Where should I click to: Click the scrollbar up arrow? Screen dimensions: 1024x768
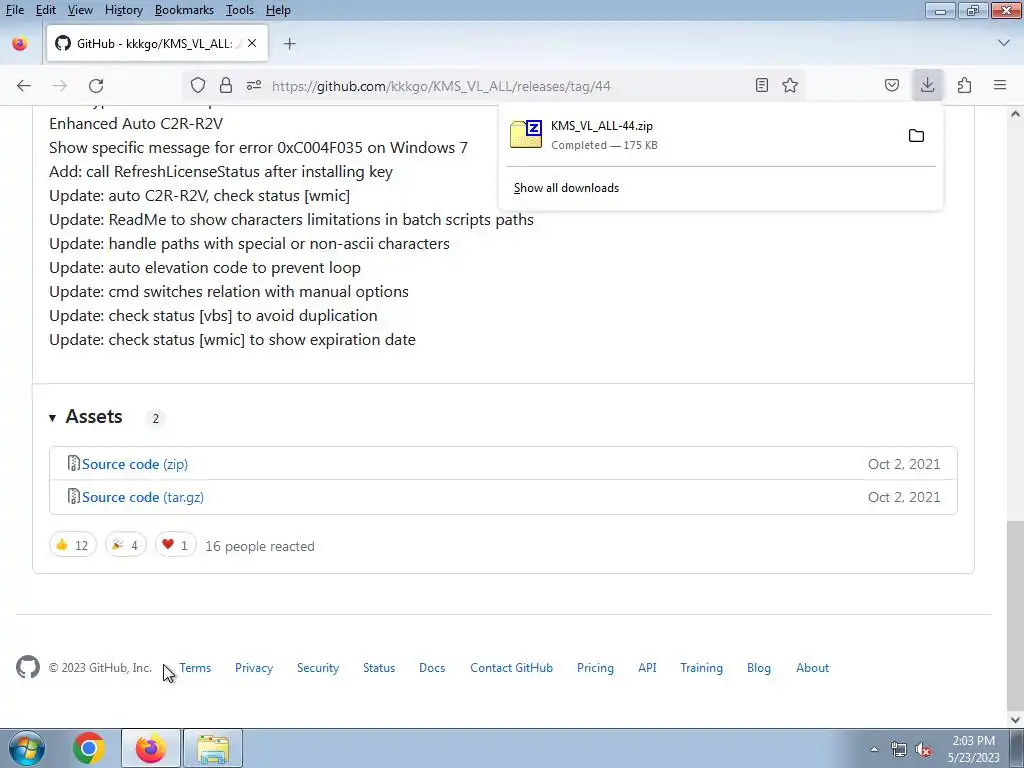(x=1015, y=114)
